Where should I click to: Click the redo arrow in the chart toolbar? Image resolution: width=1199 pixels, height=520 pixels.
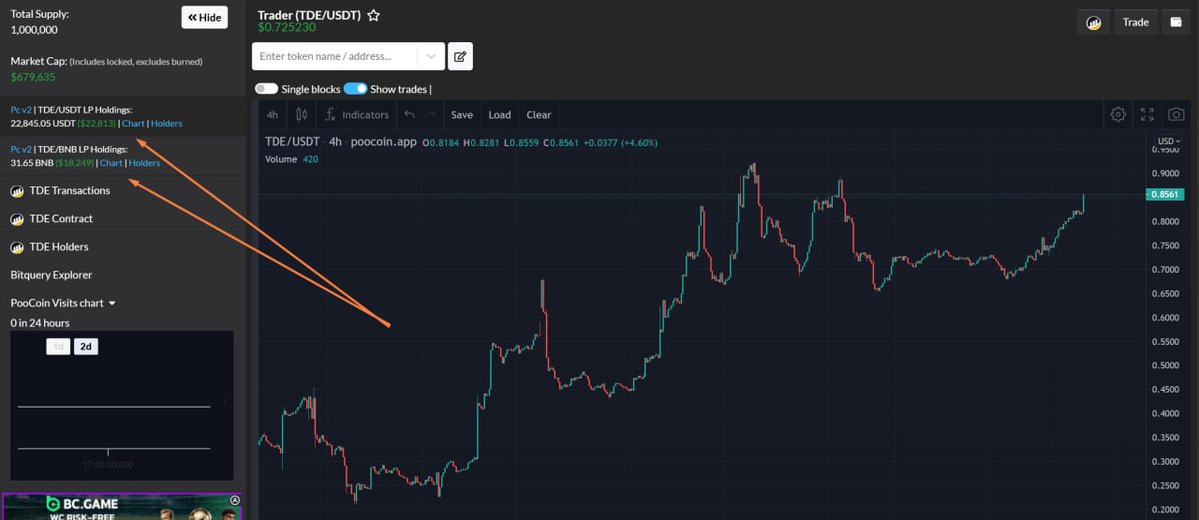point(430,115)
